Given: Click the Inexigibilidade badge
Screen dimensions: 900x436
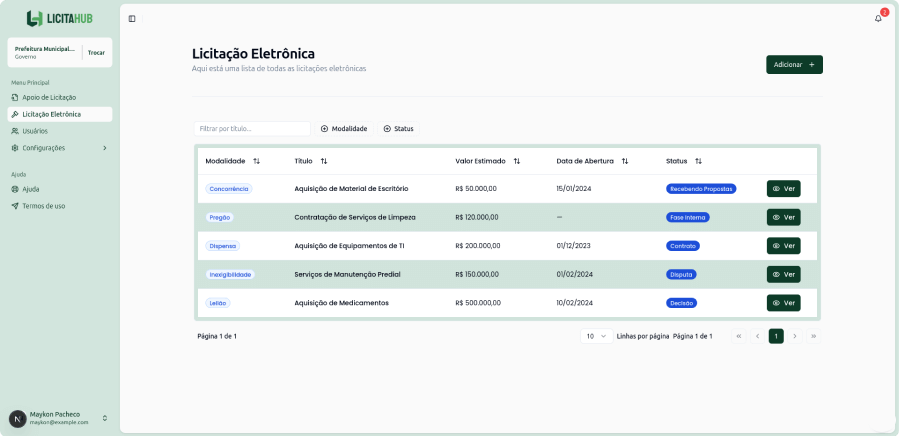Looking at the screenshot, I should coord(230,275).
